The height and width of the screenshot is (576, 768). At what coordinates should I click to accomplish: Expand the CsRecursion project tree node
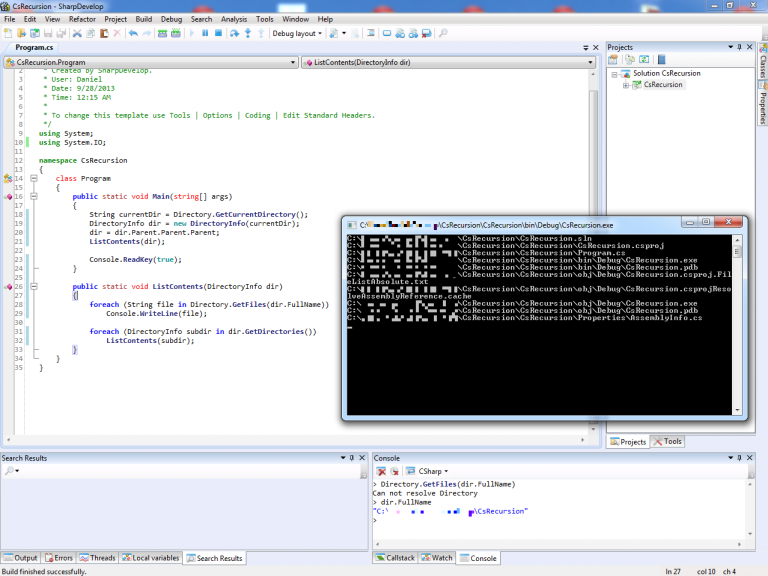pos(625,85)
